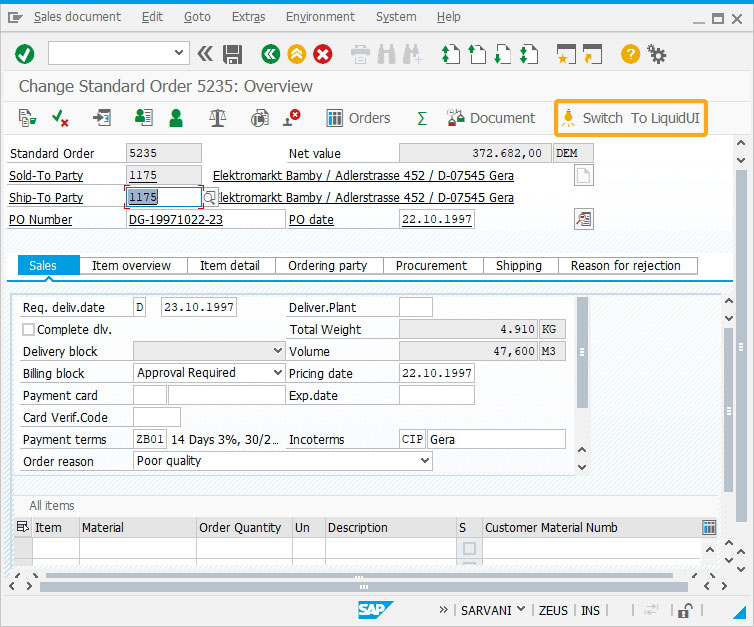This screenshot has height=627, width=754.
Task: Click the Ship-To Party input field
Action: [x=163, y=197]
